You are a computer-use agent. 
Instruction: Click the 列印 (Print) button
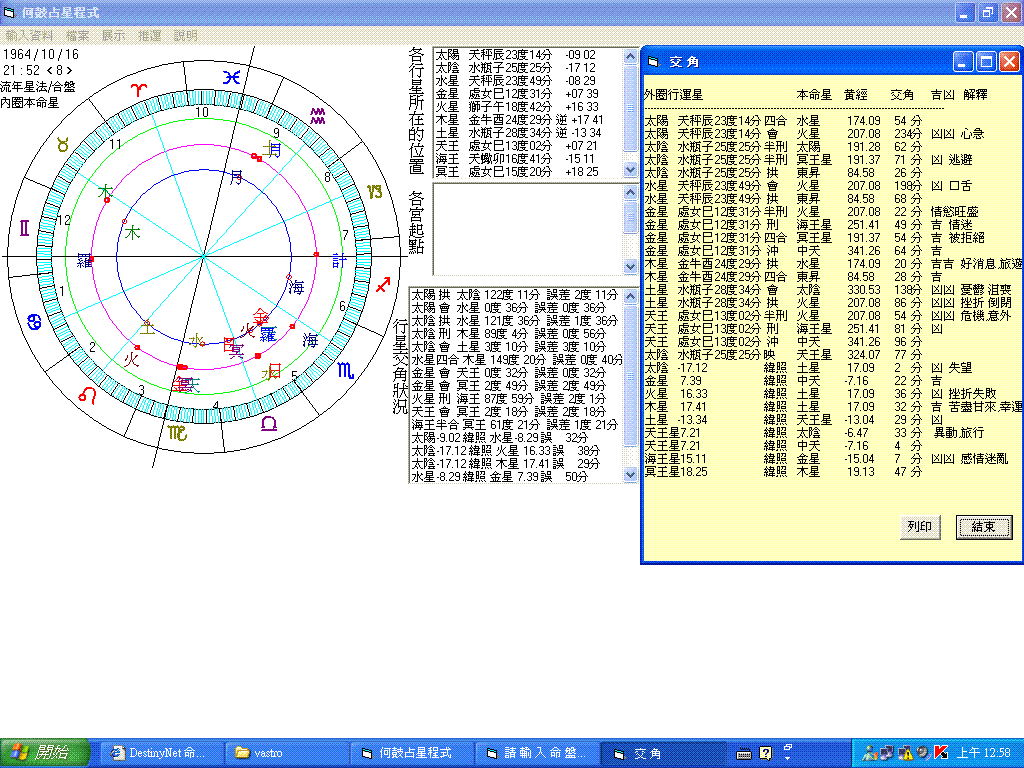click(918, 527)
